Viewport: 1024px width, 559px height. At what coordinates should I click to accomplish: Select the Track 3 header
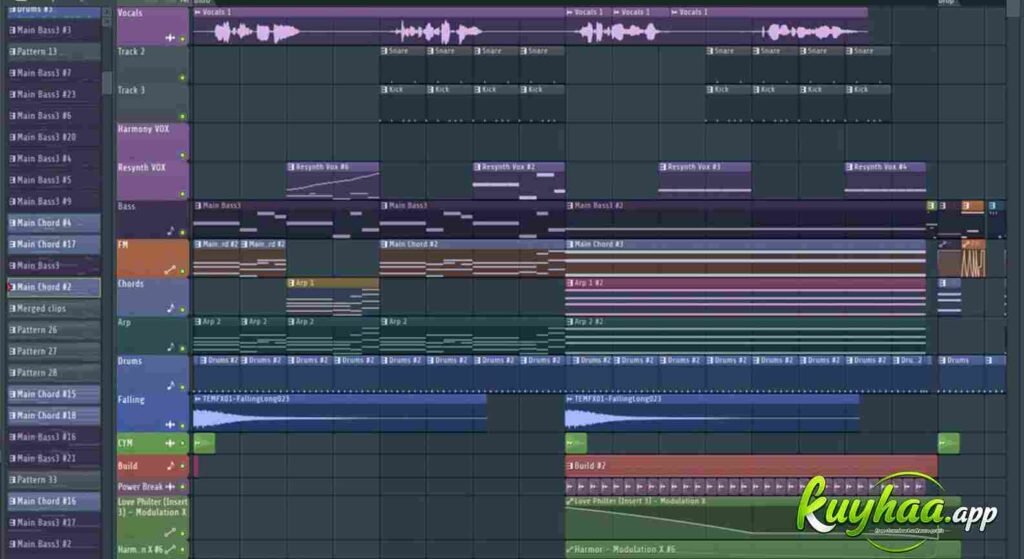coord(153,103)
